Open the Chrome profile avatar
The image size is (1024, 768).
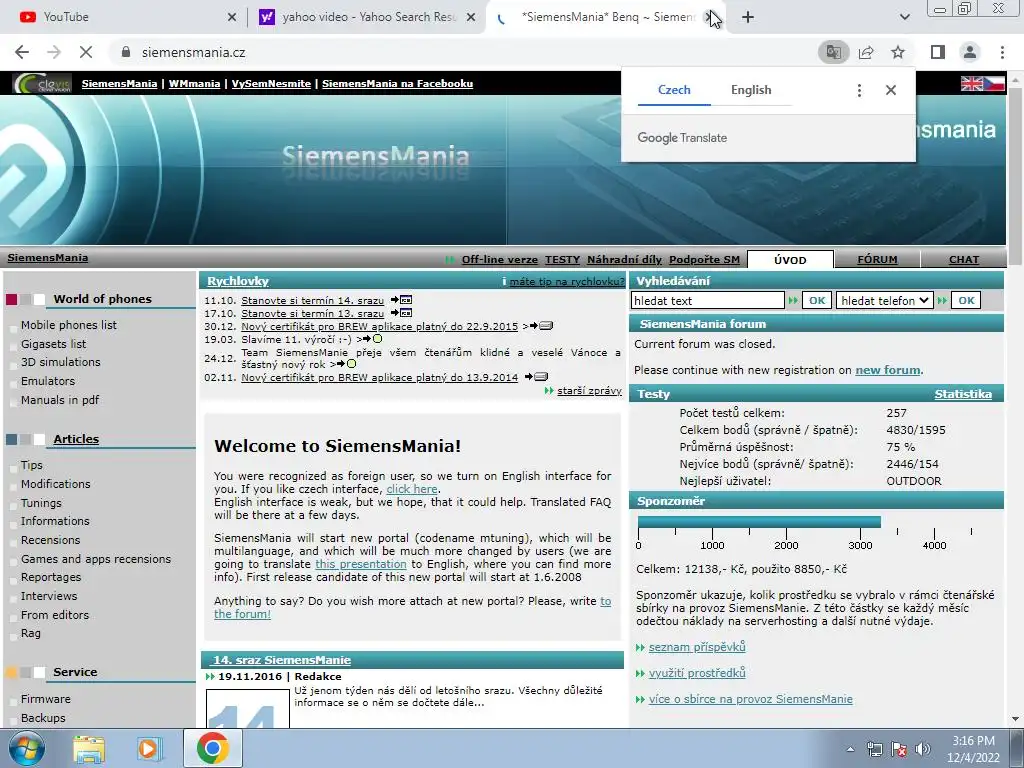(x=970, y=52)
